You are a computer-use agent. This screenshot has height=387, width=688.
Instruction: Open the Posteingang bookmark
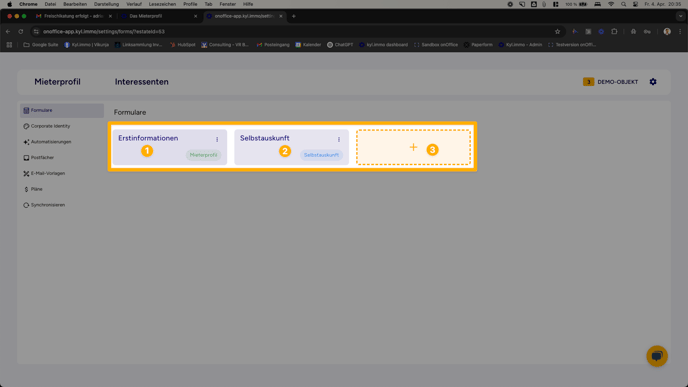coord(273,45)
